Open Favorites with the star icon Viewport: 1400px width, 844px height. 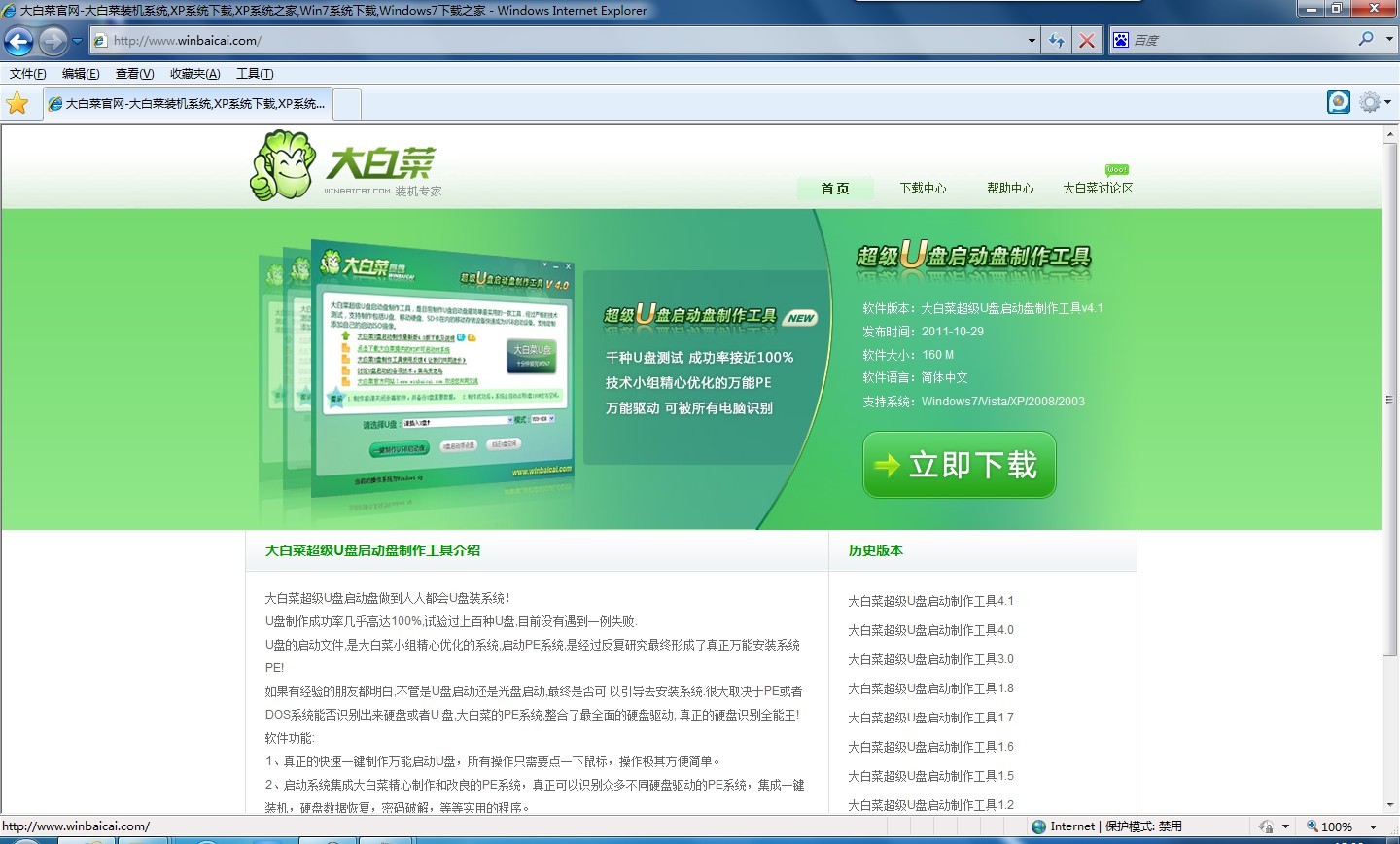[x=17, y=103]
